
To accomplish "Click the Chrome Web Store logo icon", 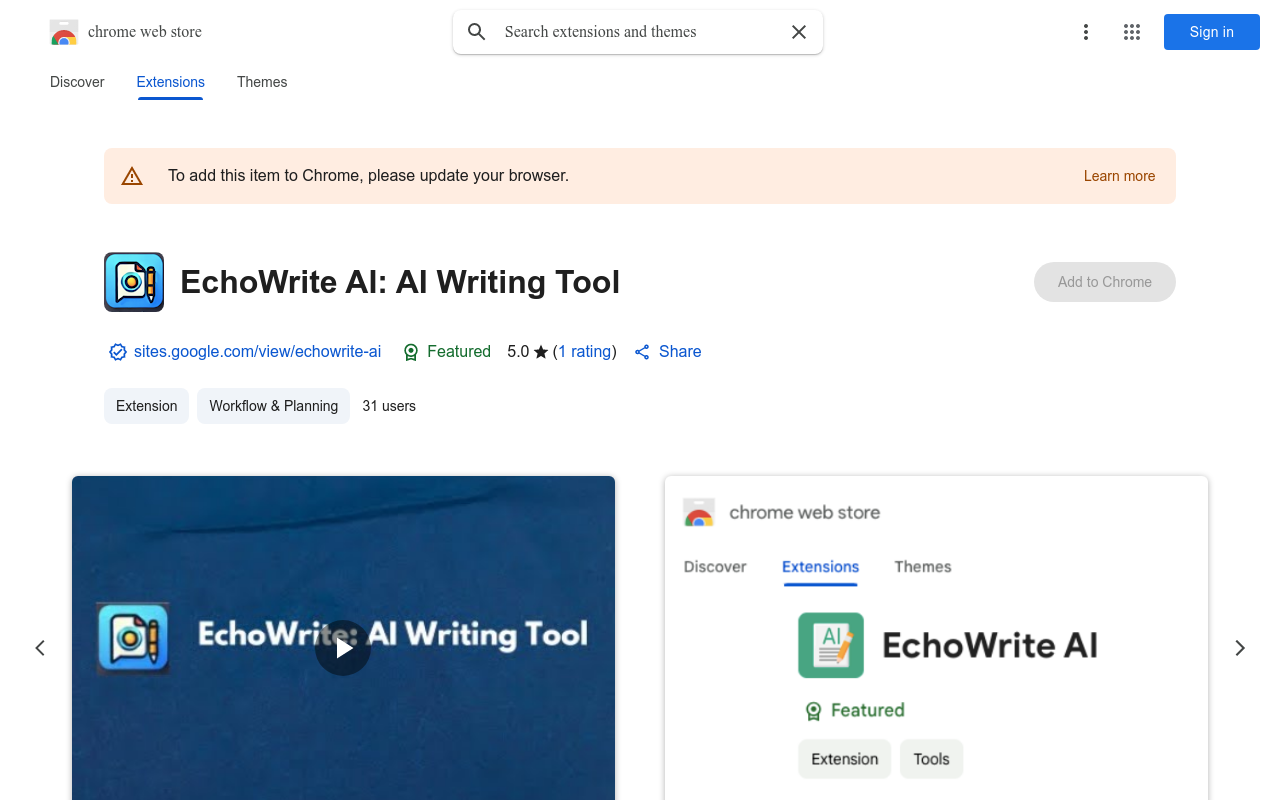I will 64,32.
